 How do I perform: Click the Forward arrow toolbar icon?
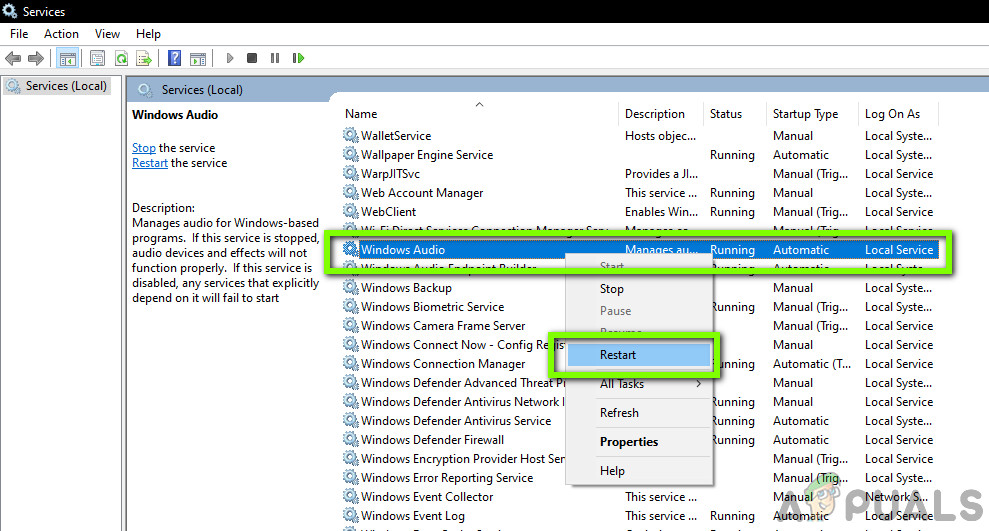(x=36, y=59)
